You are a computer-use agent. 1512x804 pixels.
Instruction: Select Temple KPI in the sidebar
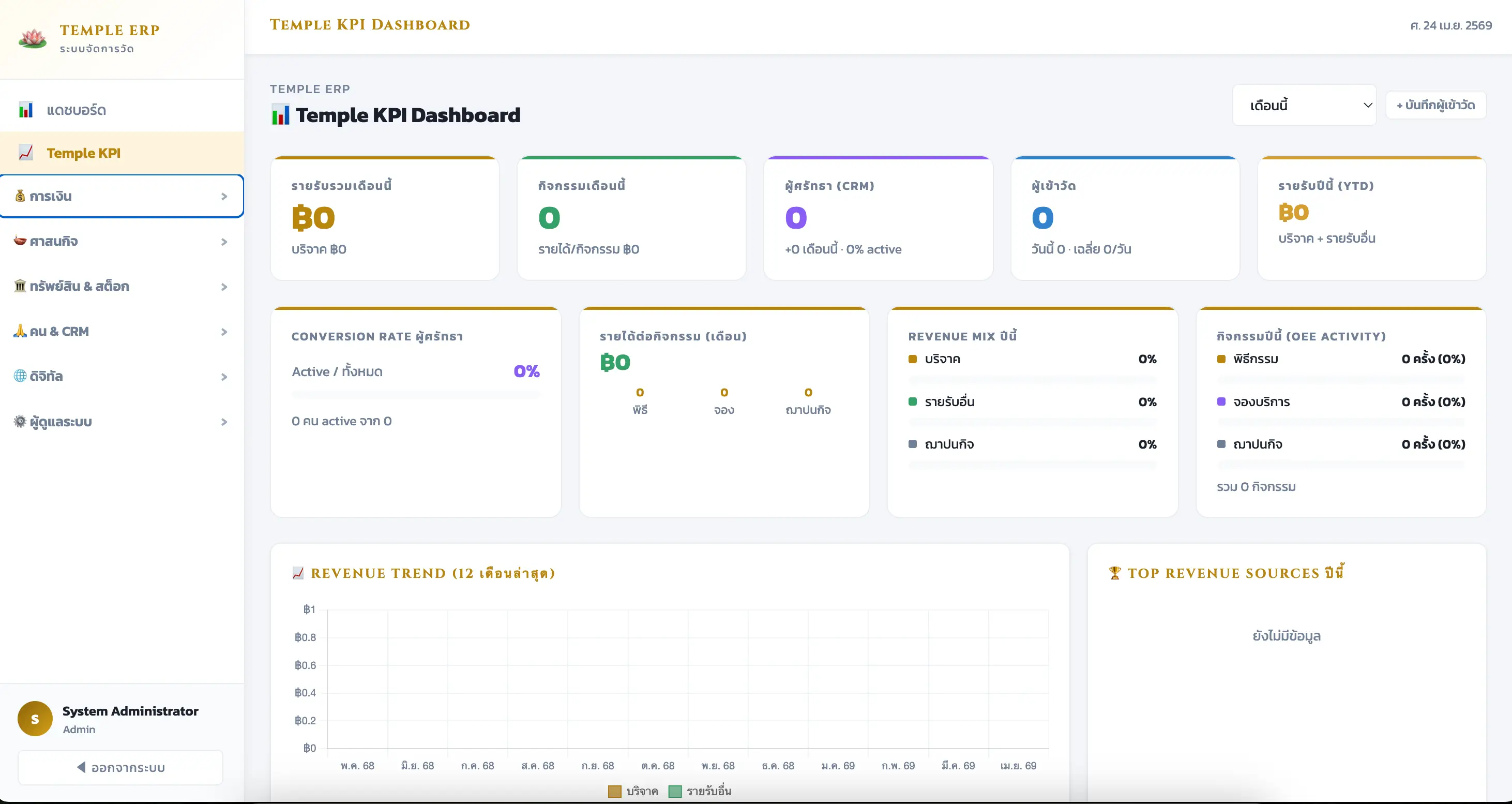pyautogui.click(x=122, y=153)
